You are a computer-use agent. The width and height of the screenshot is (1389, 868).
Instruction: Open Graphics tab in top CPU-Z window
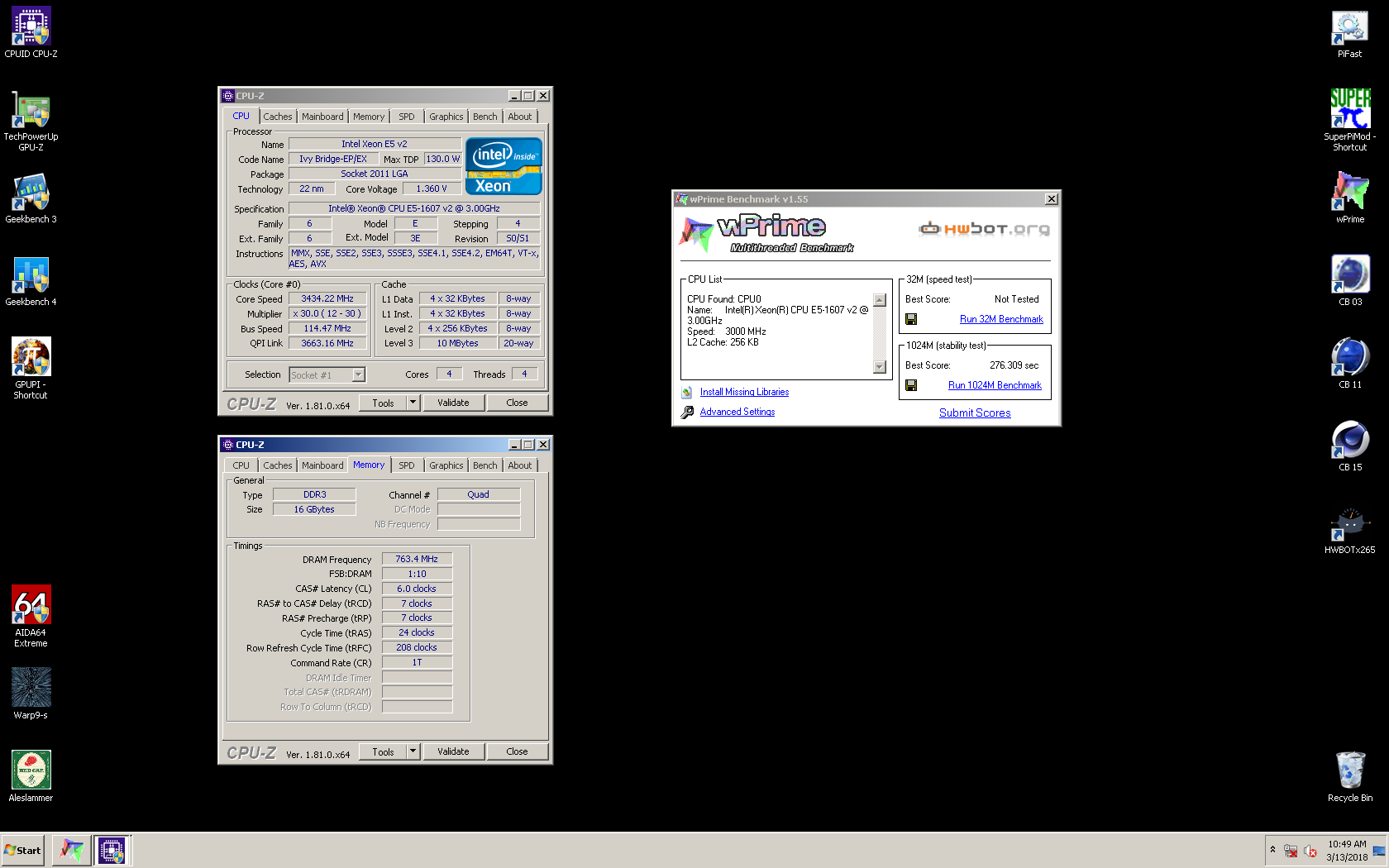click(x=446, y=117)
